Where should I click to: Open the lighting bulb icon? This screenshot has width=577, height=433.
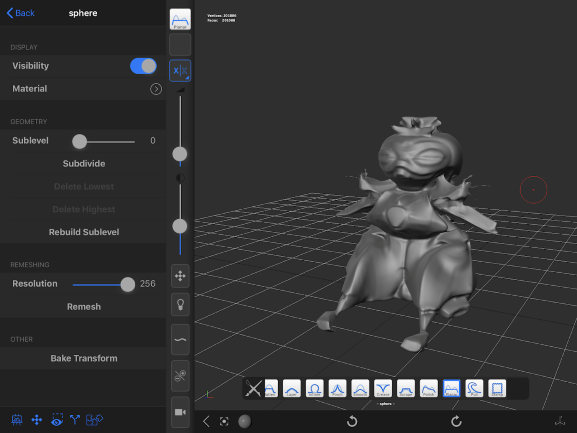point(180,305)
